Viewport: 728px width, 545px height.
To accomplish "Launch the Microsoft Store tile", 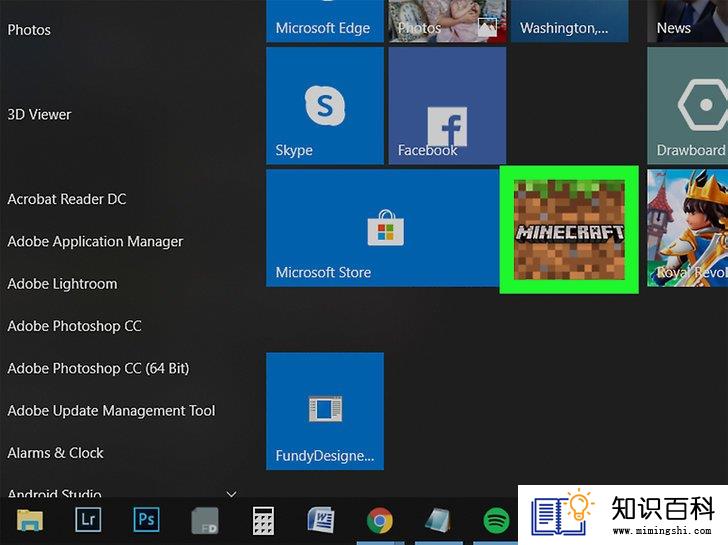I will coord(383,228).
